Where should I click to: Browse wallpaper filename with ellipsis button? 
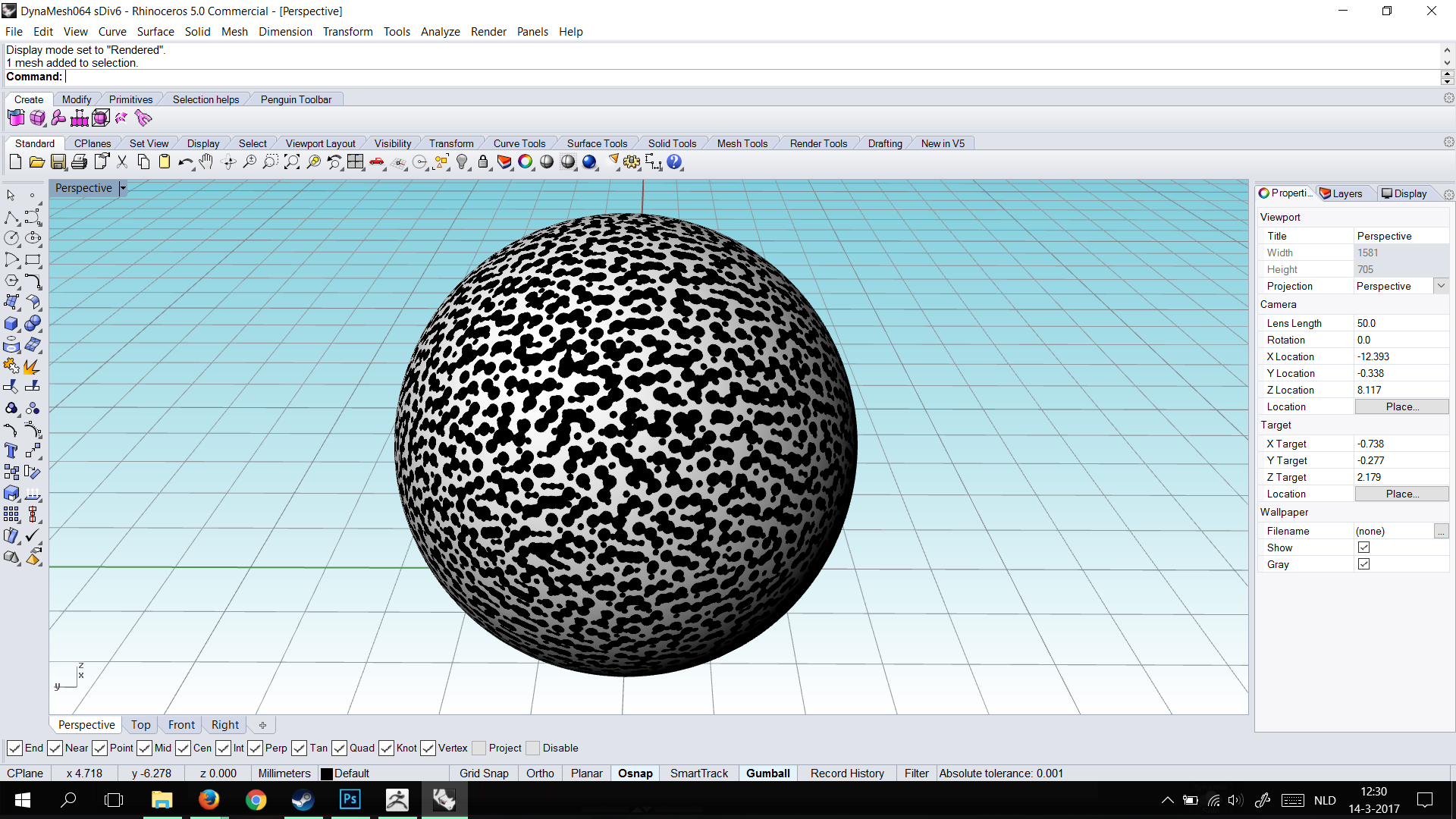1441,531
